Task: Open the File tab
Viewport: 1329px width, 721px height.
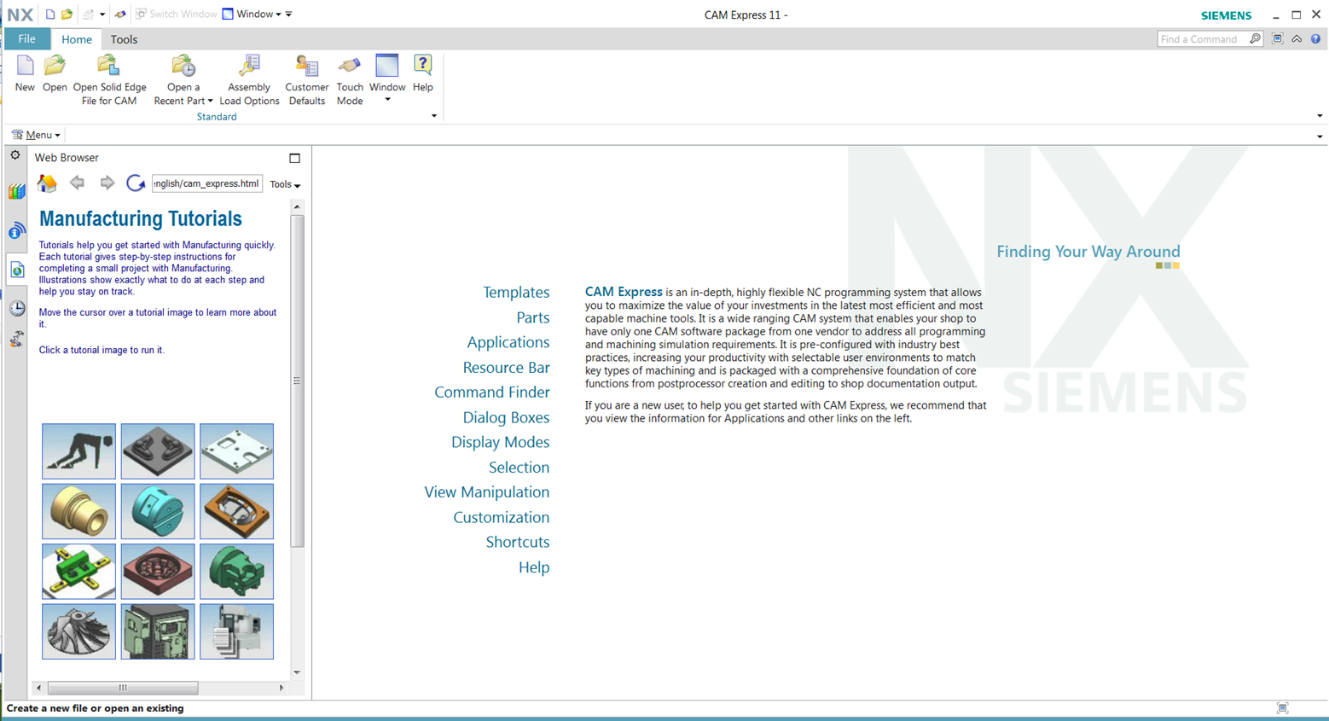Action: pyautogui.click(x=27, y=39)
